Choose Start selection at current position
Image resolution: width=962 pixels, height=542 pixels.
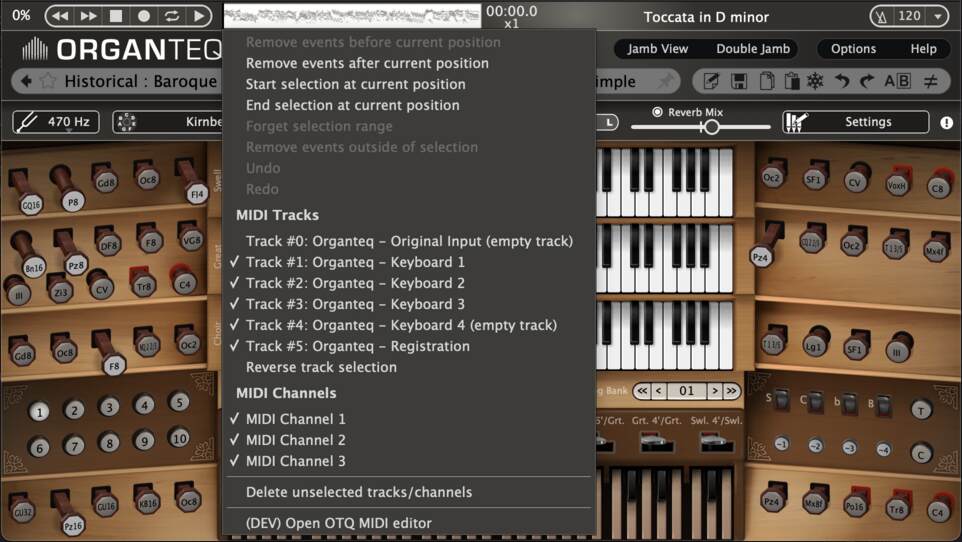(x=409, y=84)
